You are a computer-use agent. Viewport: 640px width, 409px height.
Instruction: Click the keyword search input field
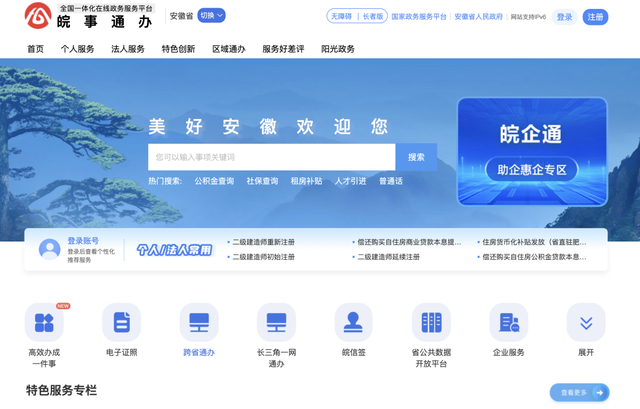click(271, 157)
